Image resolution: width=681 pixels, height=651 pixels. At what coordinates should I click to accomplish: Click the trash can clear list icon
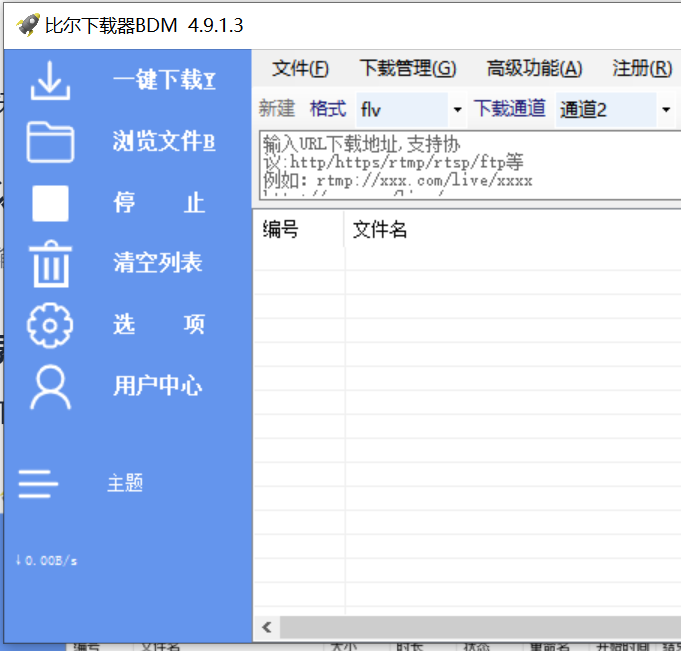pos(50,264)
